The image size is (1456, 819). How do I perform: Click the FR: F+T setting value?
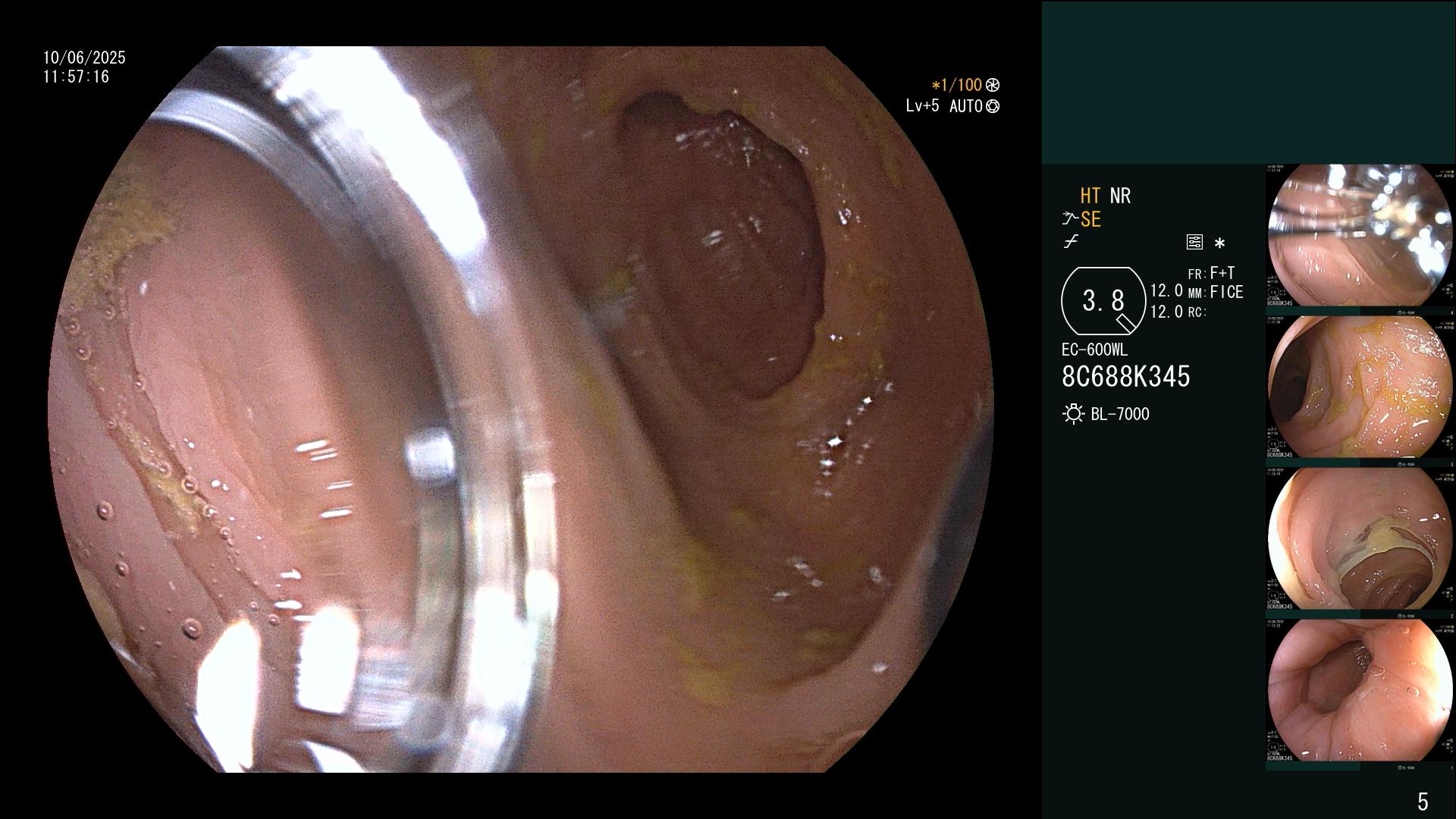tap(1211, 273)
